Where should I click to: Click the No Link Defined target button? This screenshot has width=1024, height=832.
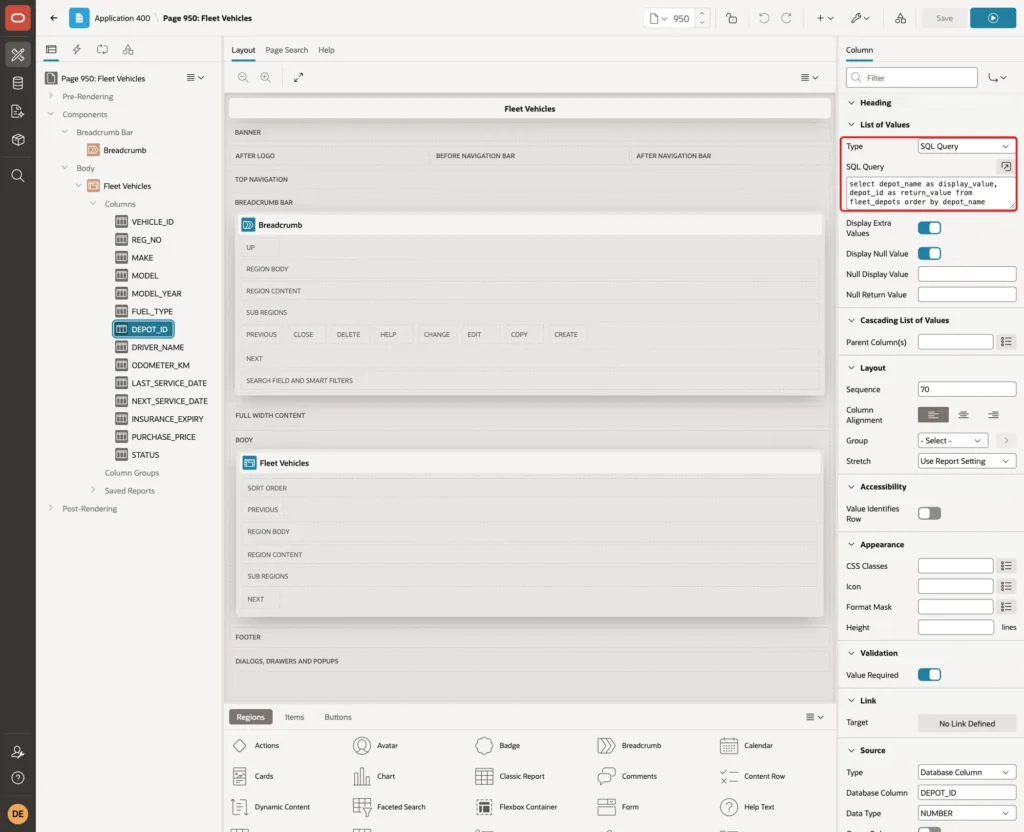(x=967, y=724)
